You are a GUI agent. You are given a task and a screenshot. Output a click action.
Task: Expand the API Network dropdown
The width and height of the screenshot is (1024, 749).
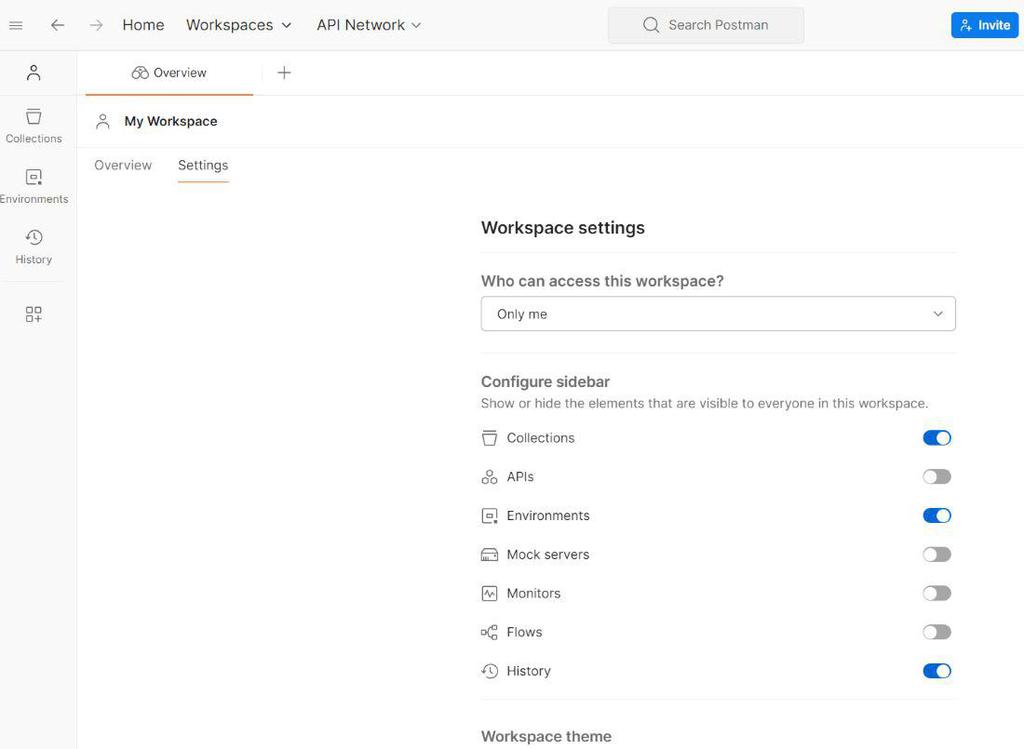point(369,25)
